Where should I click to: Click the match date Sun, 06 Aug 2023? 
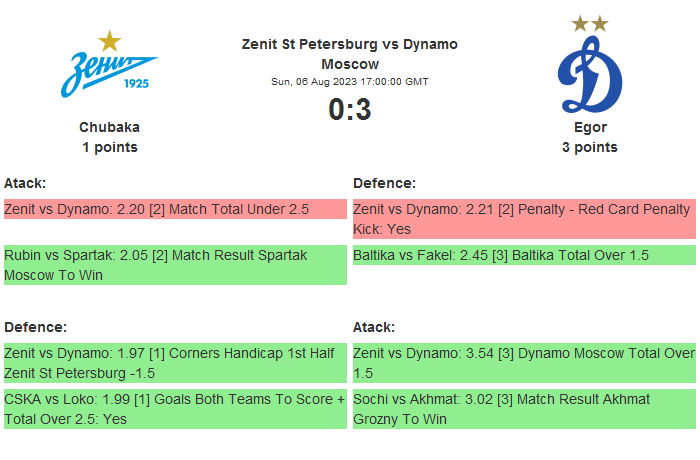pos(349,82)
